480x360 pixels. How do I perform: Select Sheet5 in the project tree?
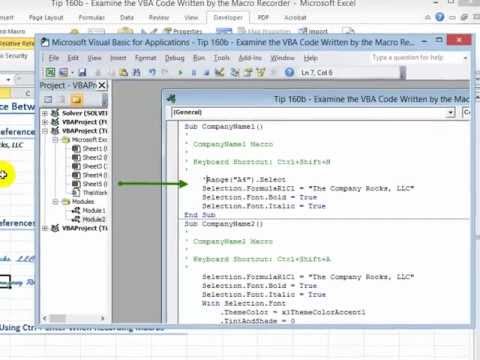pyautogui.click(x=90, y=184)
